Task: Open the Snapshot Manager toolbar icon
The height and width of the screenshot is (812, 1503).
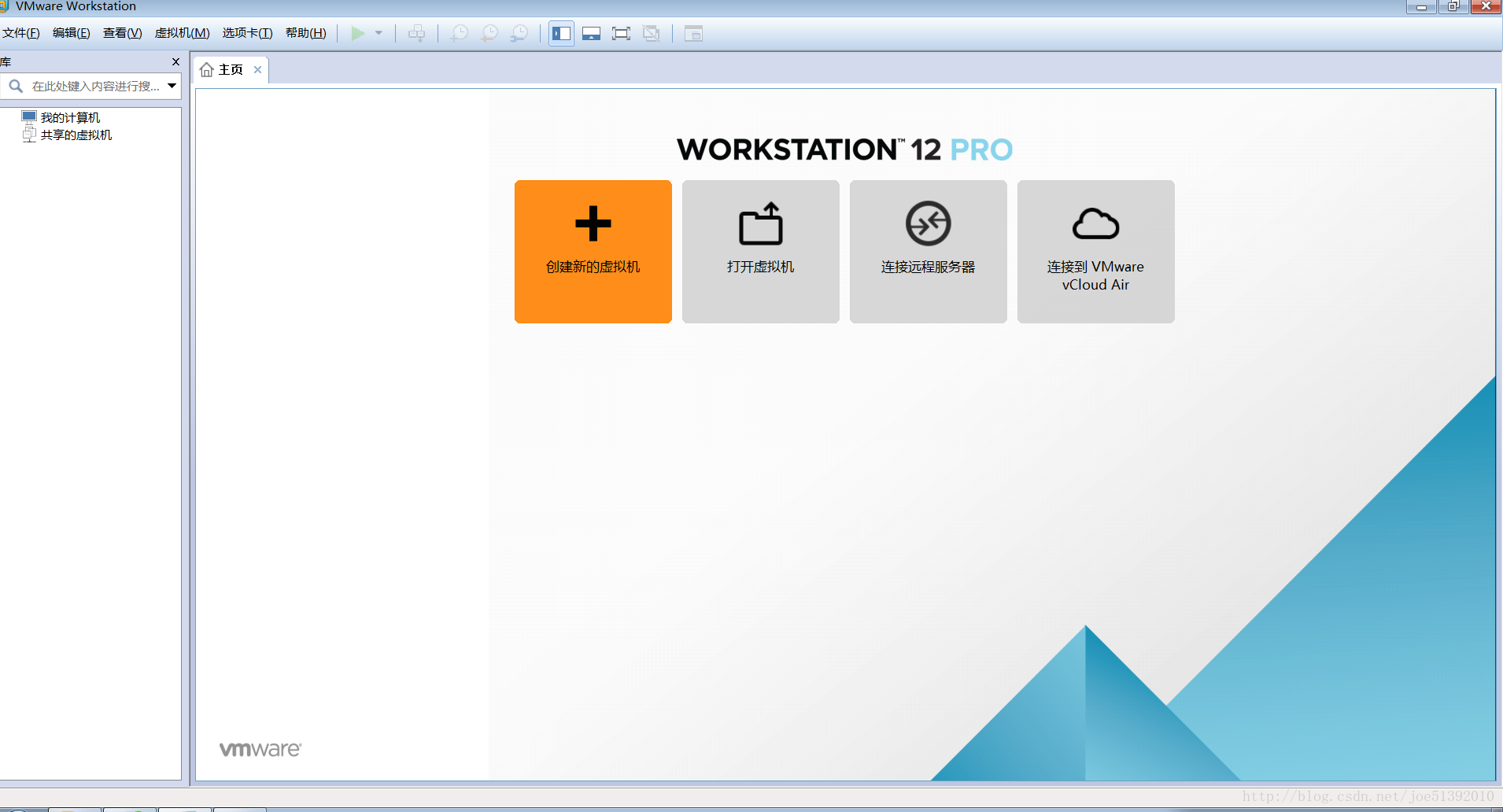Action: pyautogui.click(x=519, y=33)
